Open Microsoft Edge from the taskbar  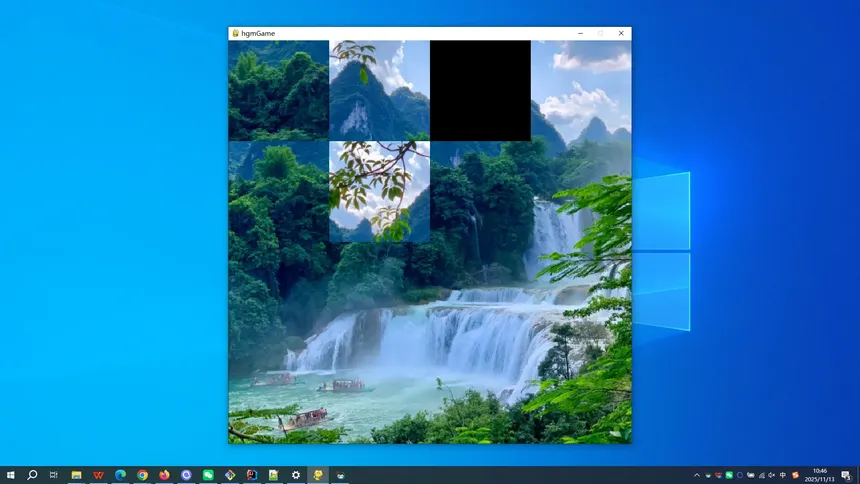coord(120,475)
